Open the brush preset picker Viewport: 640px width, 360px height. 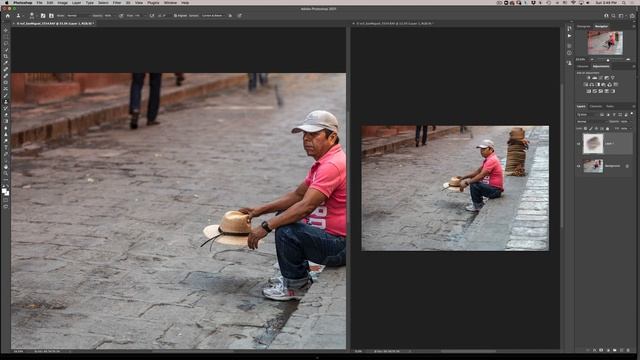click(x=33, y=16)
